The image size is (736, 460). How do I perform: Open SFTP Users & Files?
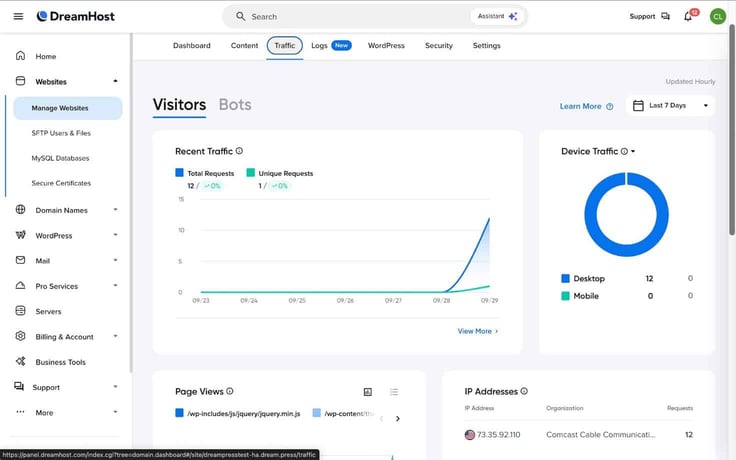point(61,133)
